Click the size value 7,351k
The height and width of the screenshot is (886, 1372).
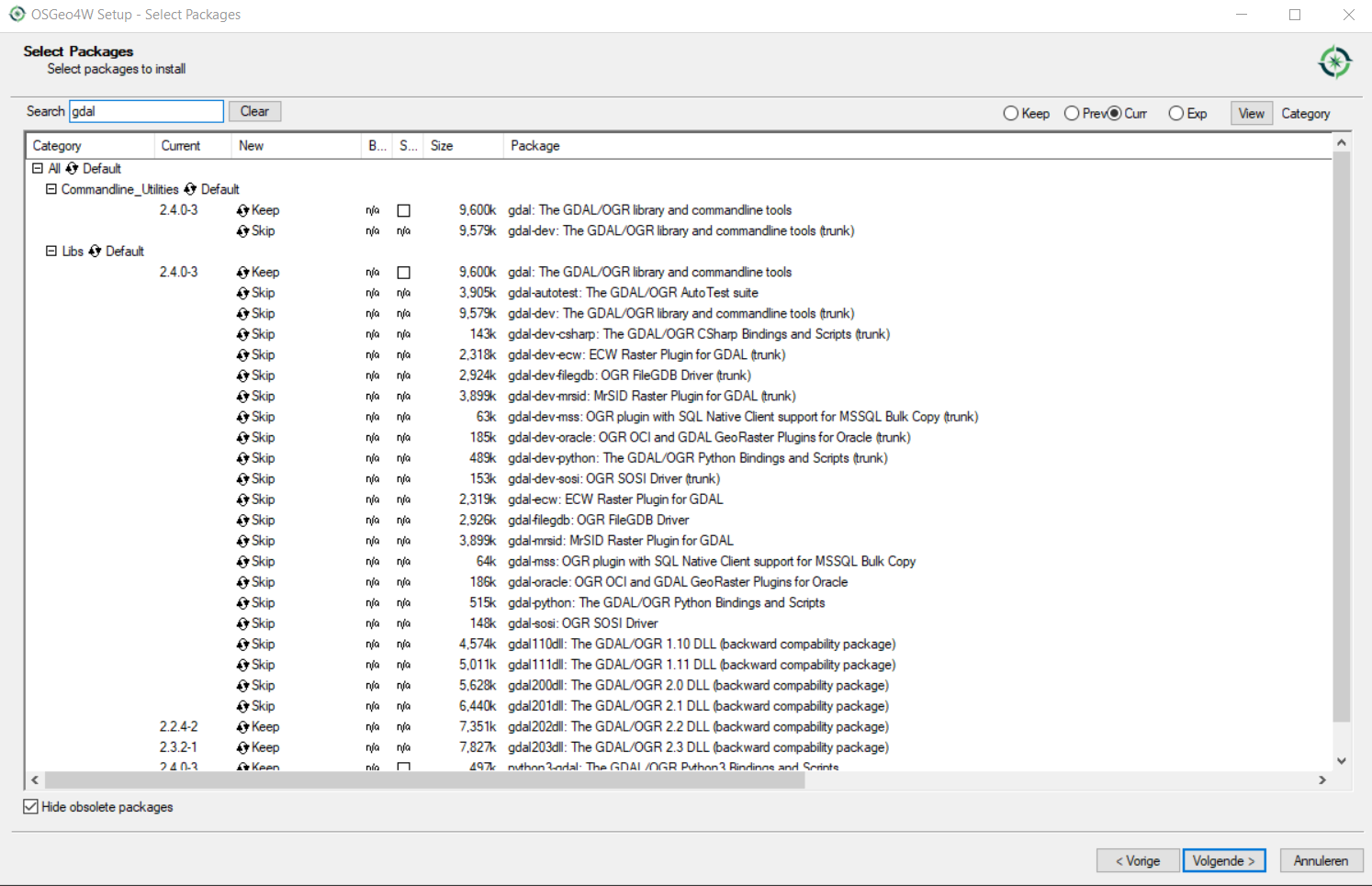478,727
